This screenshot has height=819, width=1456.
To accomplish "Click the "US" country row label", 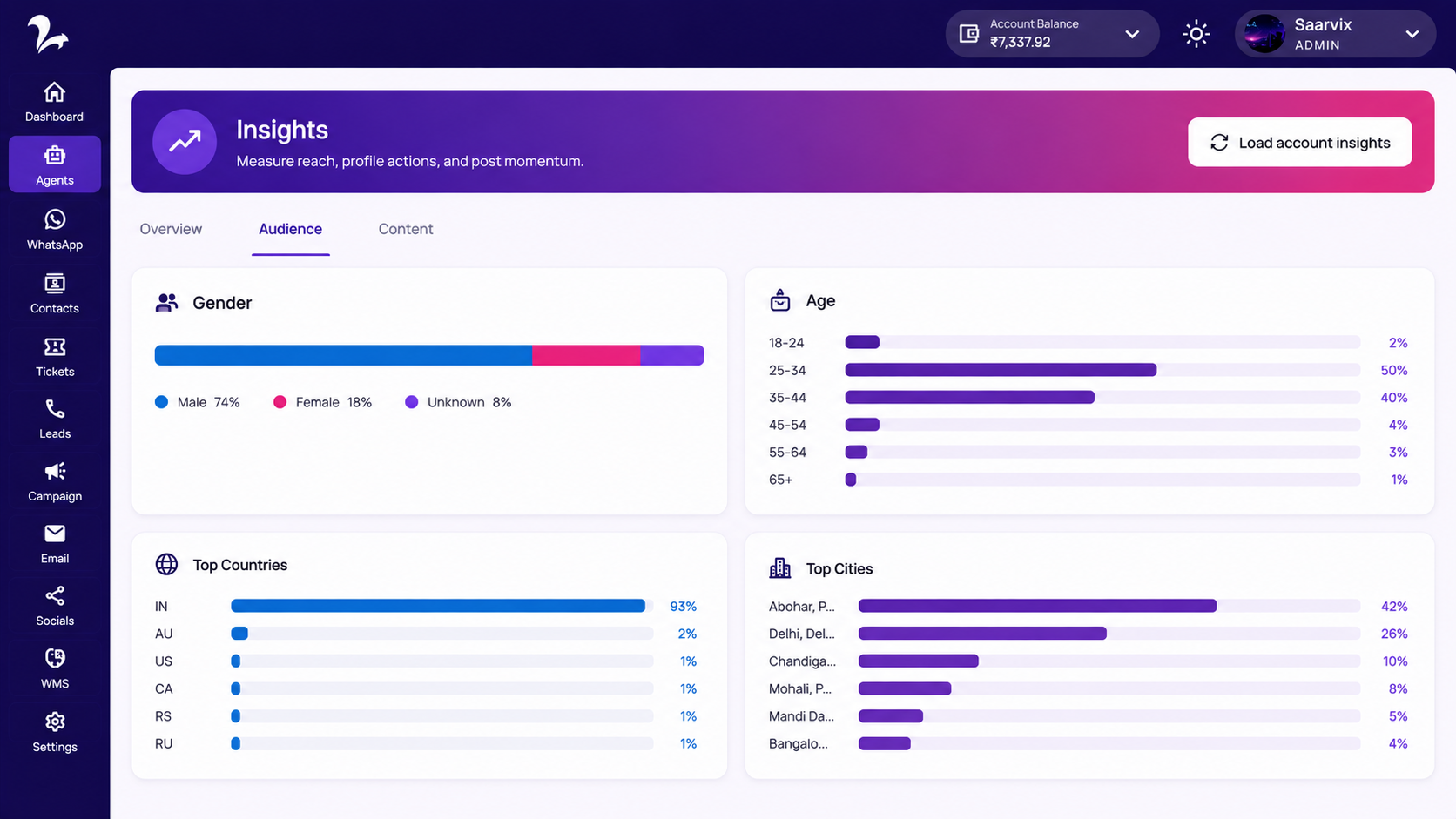I will pyautogui.click(x=164, y=661).
